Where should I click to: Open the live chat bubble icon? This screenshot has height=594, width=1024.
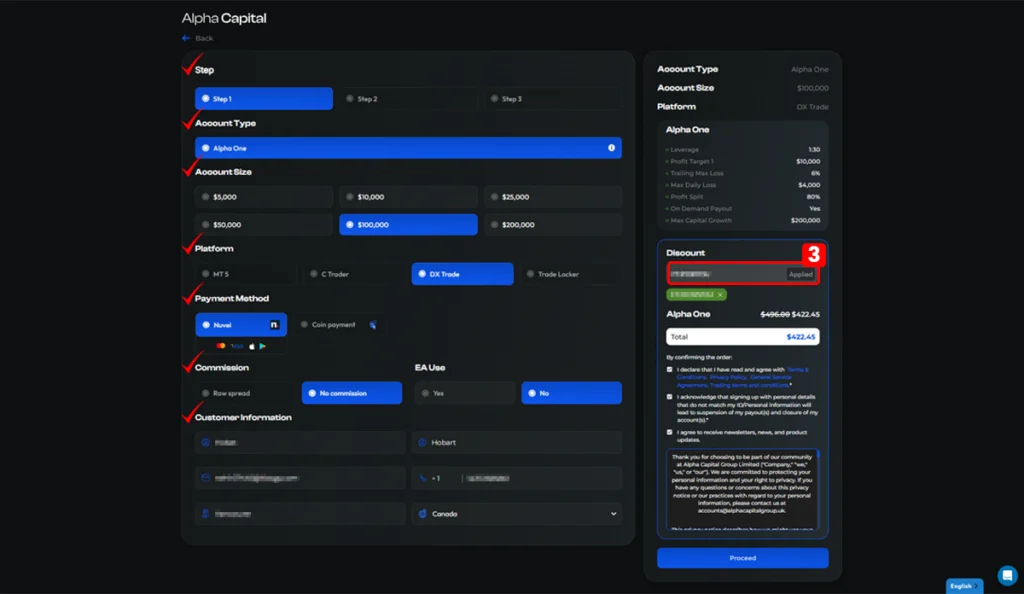[1007, 575]
